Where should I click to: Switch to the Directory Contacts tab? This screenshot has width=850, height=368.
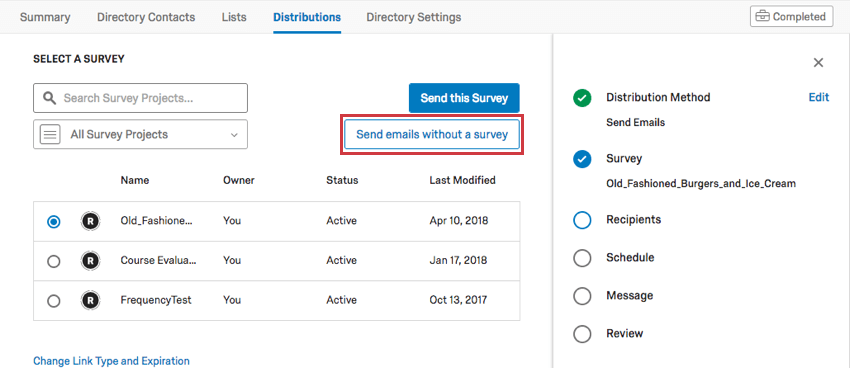[x=146, y=17]
